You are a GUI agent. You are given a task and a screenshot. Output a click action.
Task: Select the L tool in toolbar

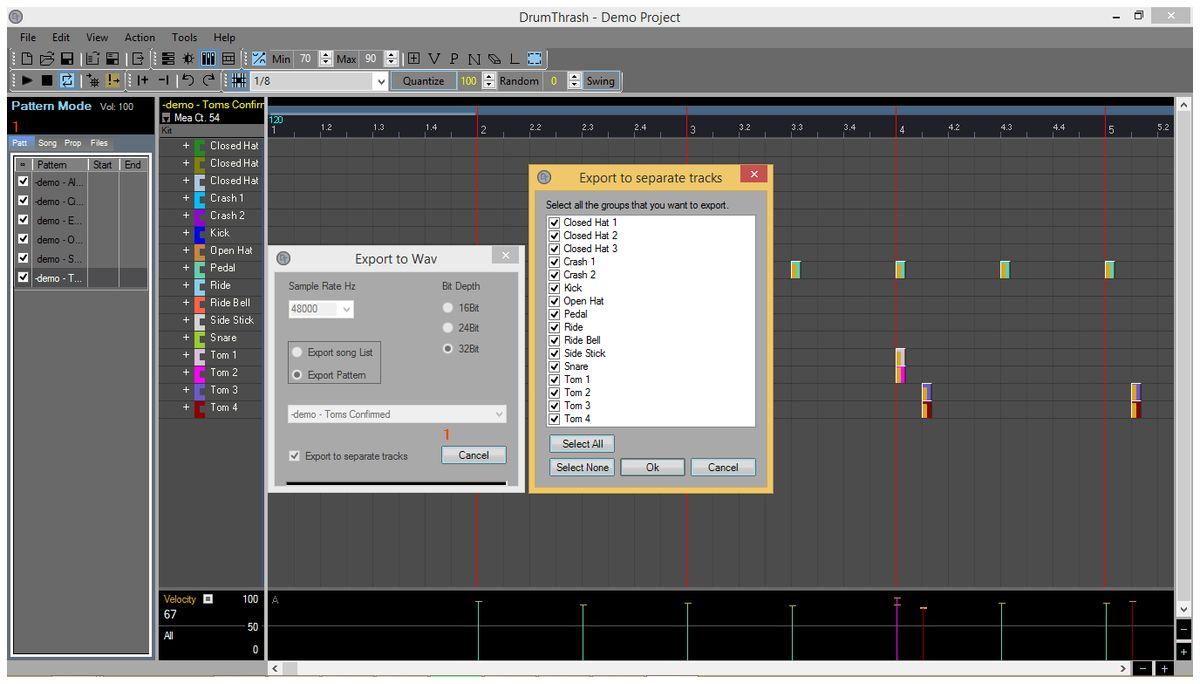(515, 58)
